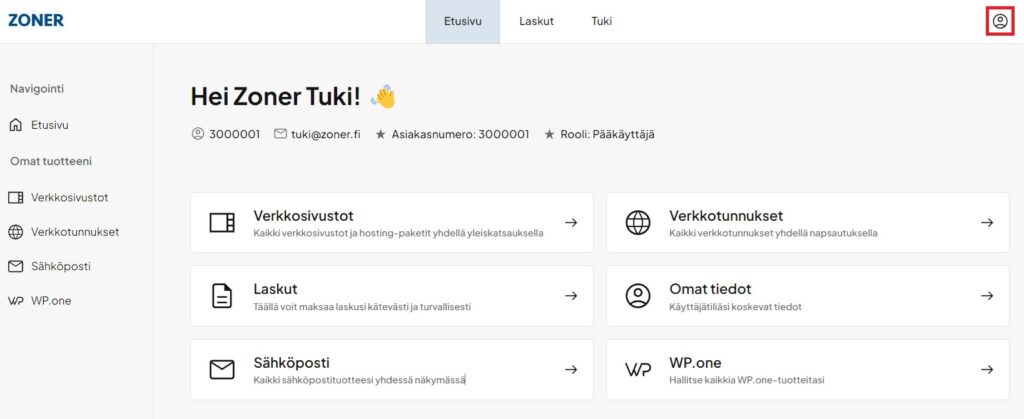Click the person icon on Omat tiedot card
This screenshot has height=419, width=1024.
637,296
